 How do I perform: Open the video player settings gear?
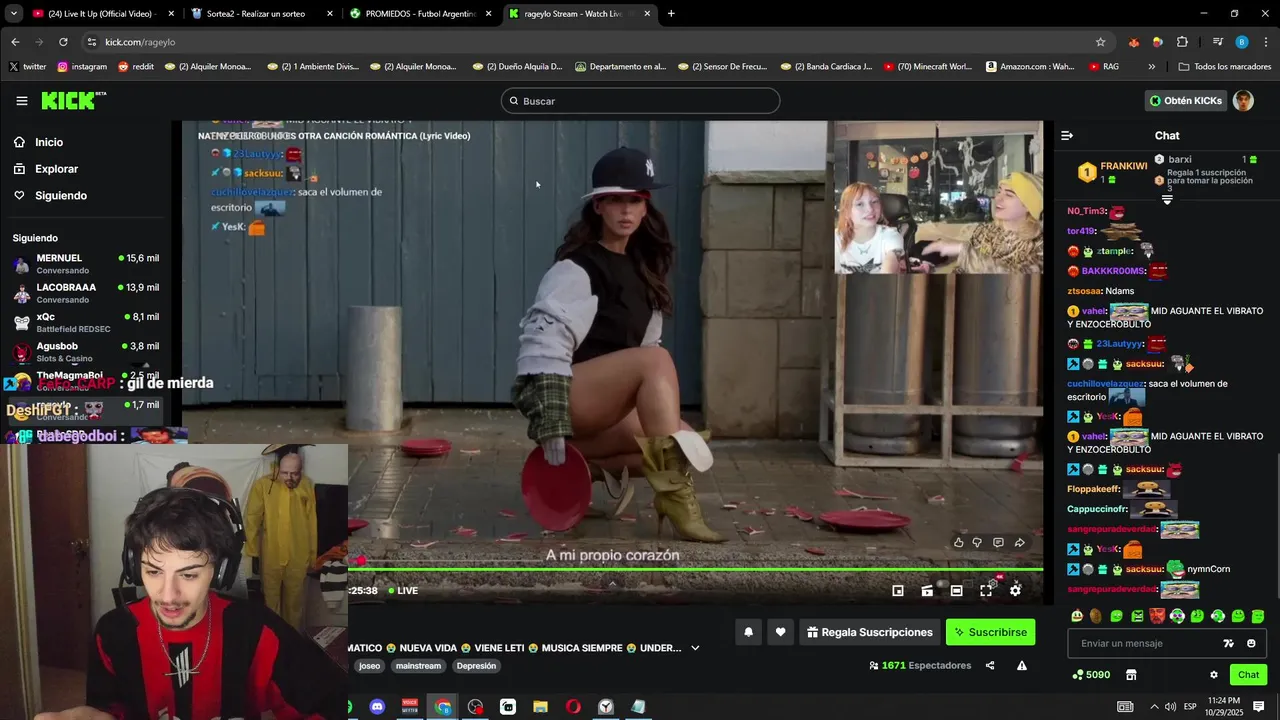pos(1015,591)
